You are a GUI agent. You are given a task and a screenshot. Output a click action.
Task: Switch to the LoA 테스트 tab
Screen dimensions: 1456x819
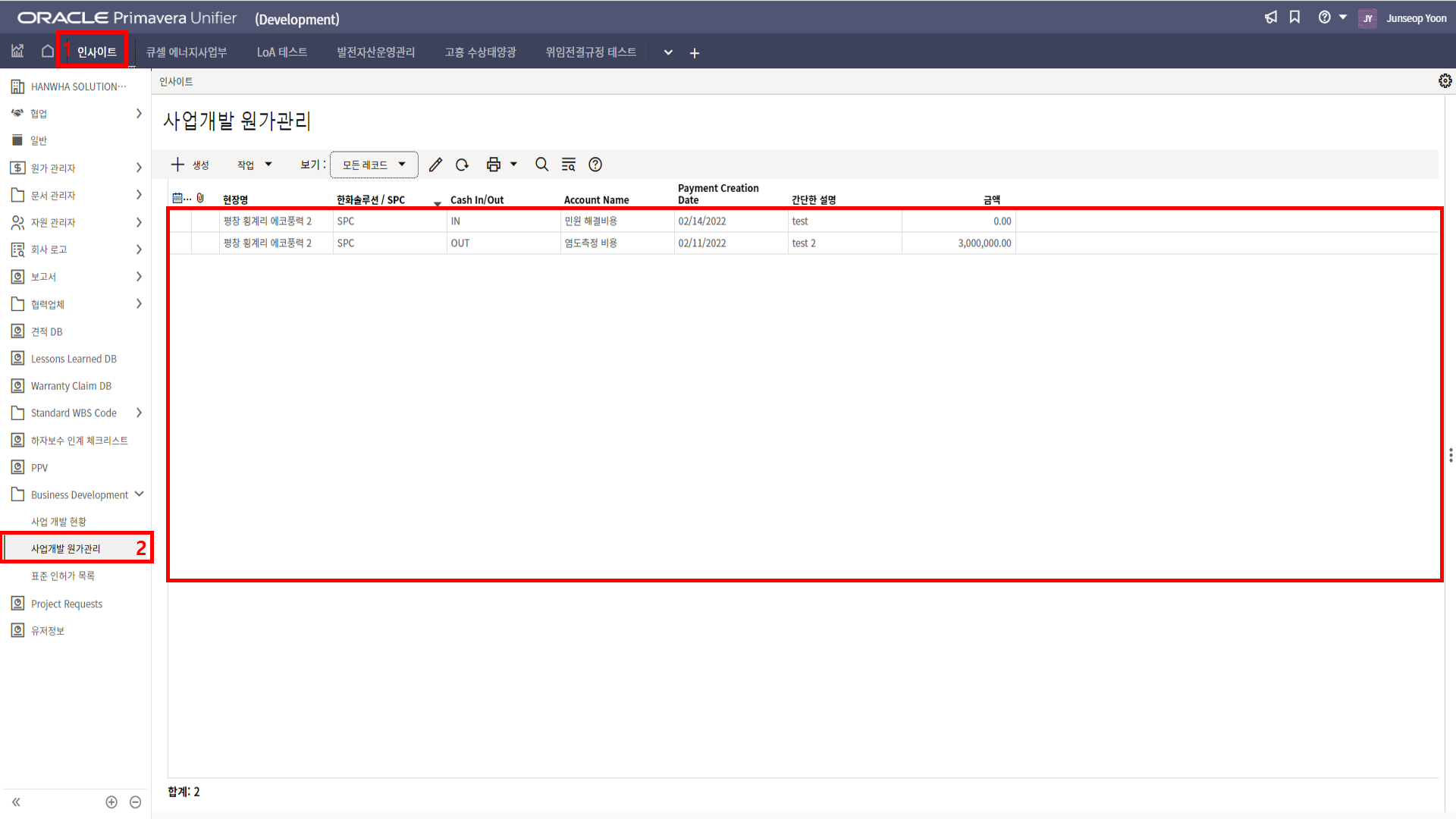[281, 52]
